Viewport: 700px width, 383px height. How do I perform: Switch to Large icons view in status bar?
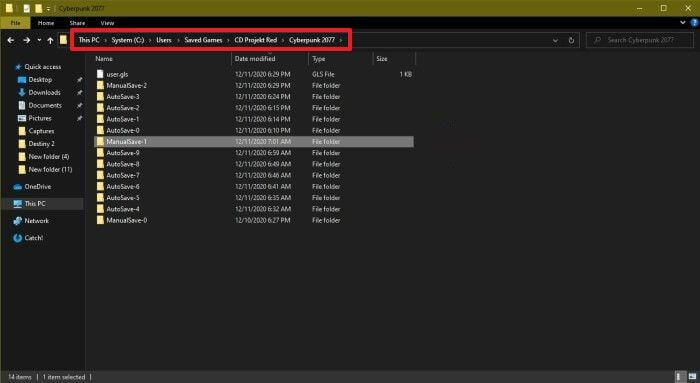click(692, 377)
